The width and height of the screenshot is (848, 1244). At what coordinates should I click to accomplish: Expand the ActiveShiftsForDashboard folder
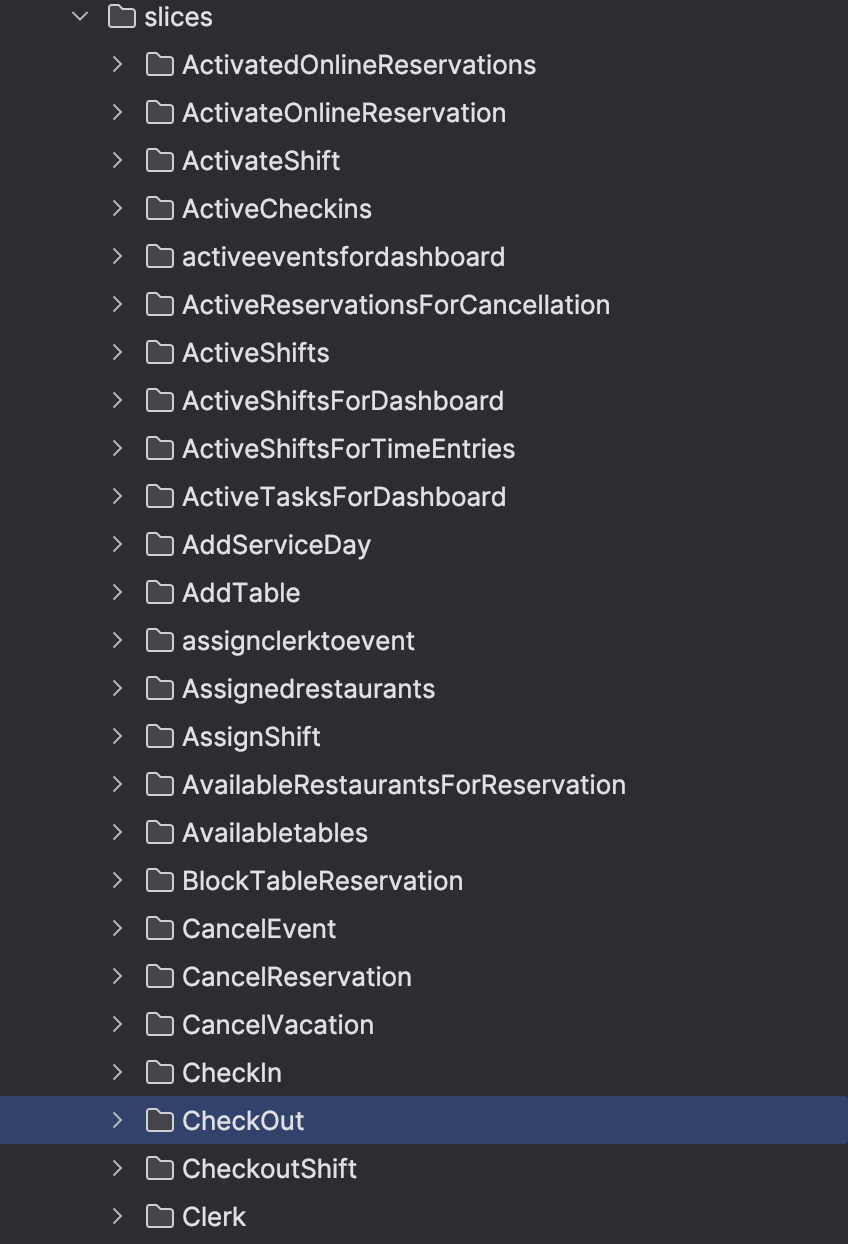(x=118, y=400)
